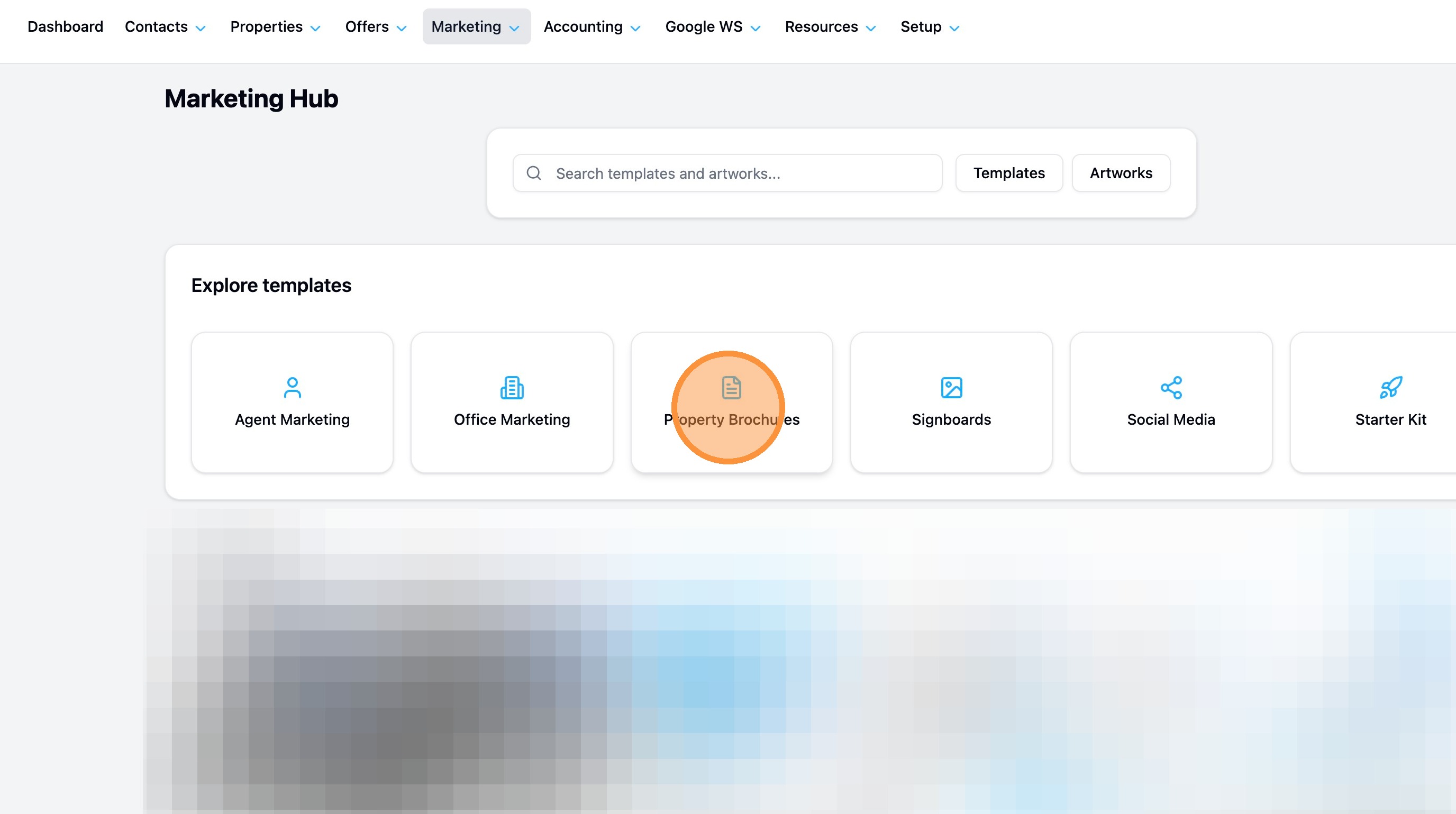Viewport: 1456px width, 814px height.
Task: Open the Accounting menu
Action: click(x=593, y=26)
